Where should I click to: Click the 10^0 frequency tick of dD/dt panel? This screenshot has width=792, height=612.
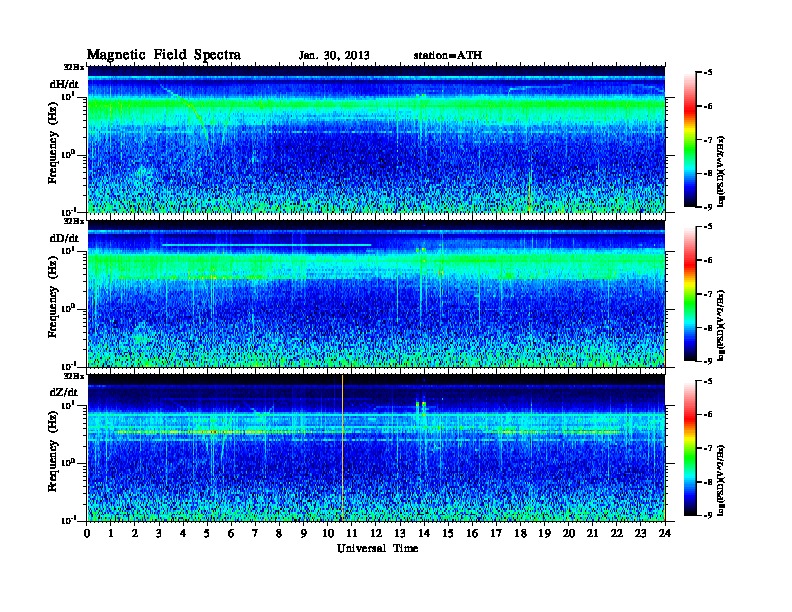(68, 308)
